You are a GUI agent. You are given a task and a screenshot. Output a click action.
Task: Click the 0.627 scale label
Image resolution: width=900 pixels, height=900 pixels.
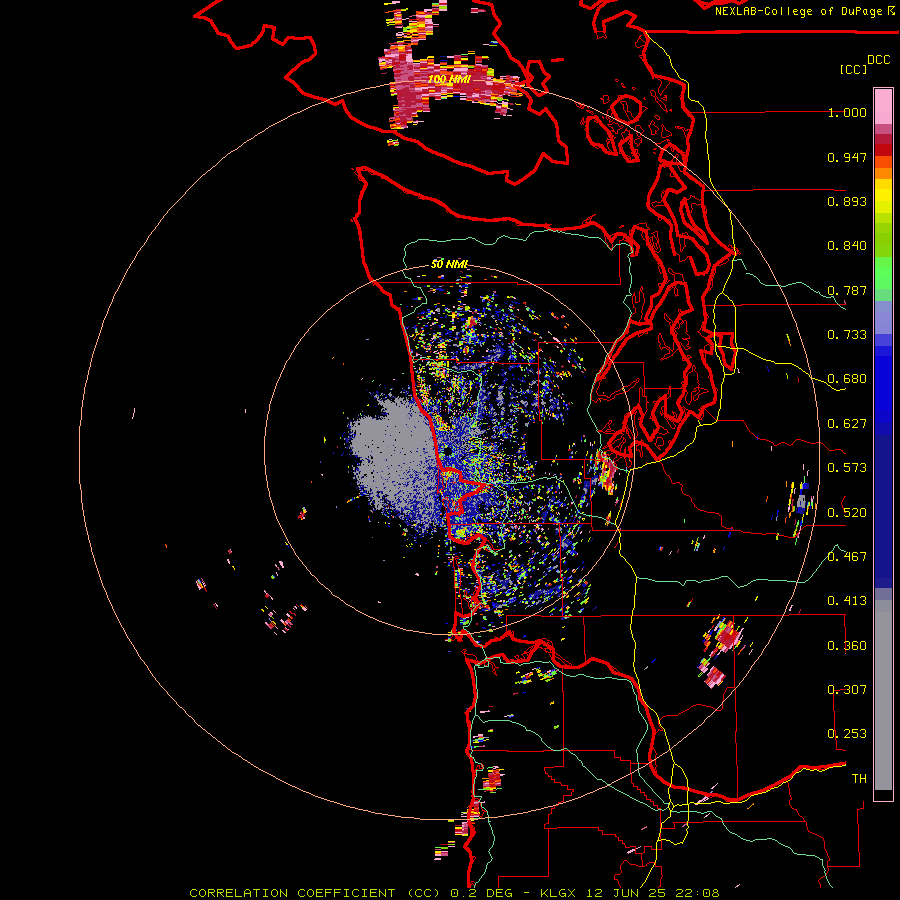tap(847, 424)
